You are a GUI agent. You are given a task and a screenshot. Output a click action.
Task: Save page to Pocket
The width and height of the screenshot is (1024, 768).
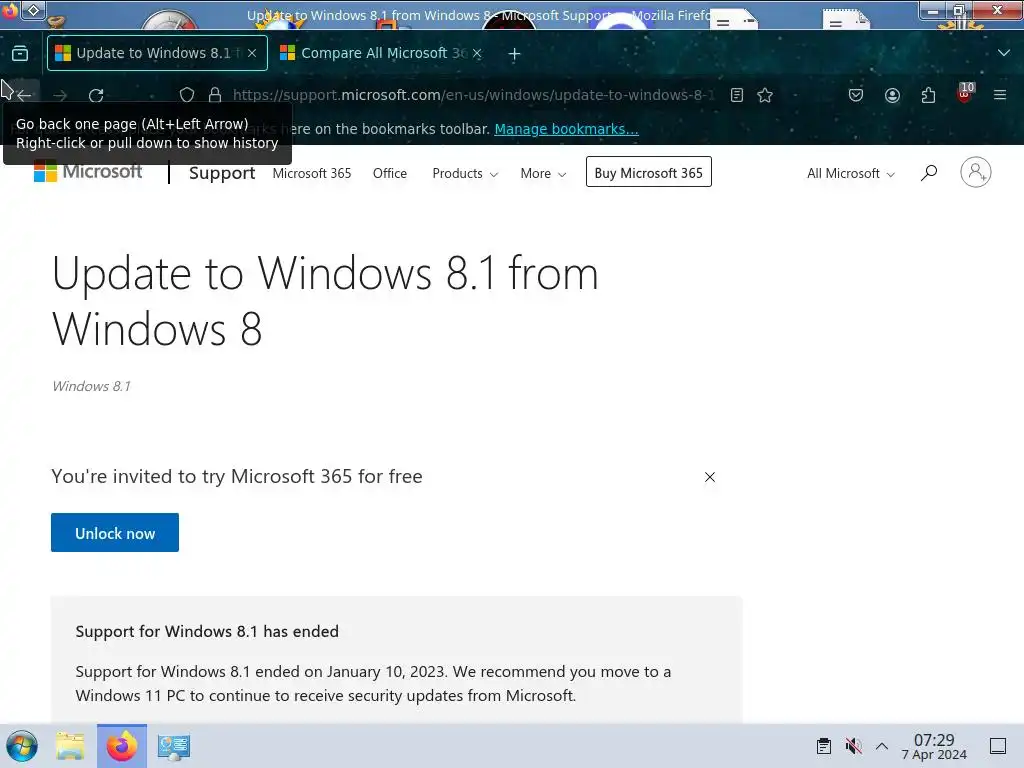(x=856, y=95)
